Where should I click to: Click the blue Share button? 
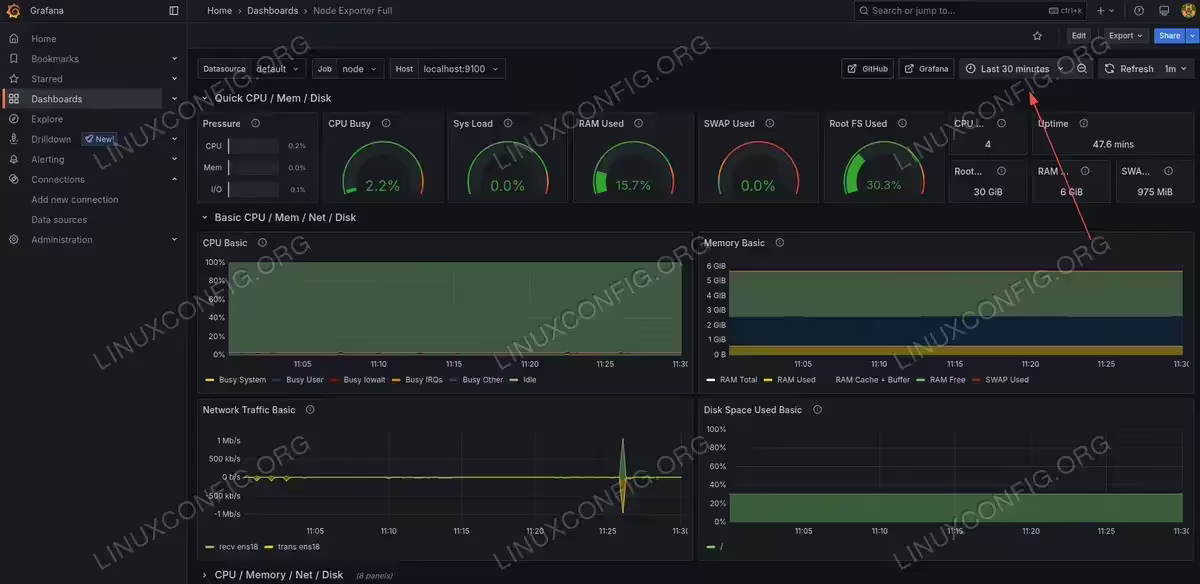point(1169,36)
